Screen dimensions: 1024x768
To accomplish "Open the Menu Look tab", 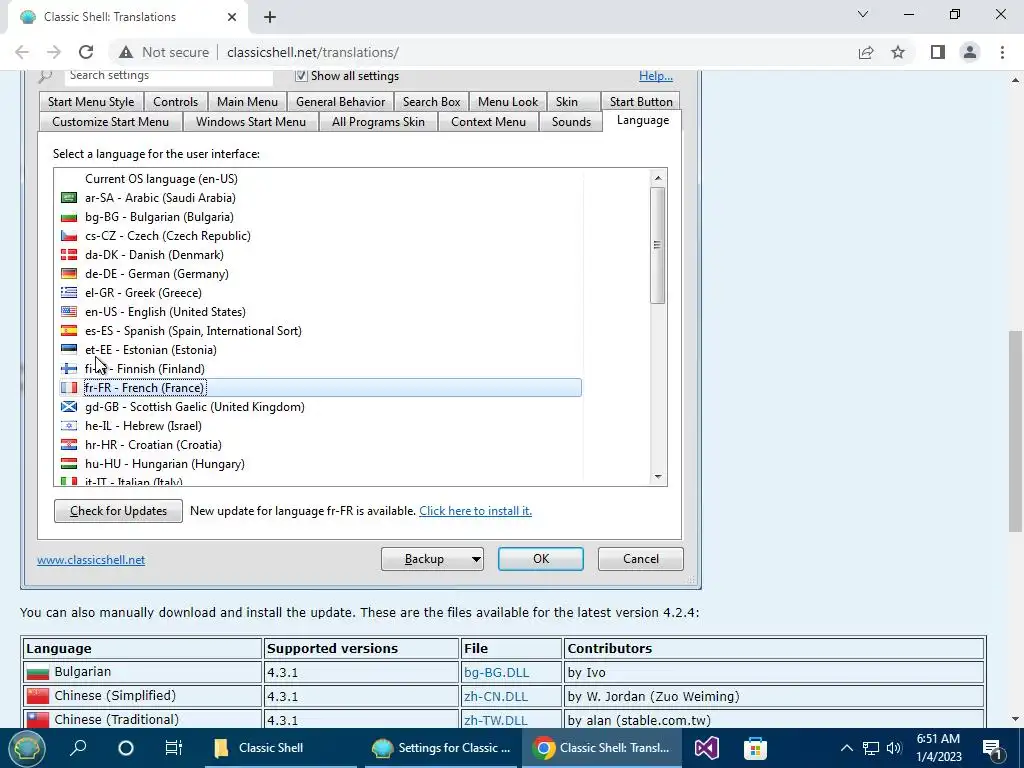I will click(x=507, y=102).
